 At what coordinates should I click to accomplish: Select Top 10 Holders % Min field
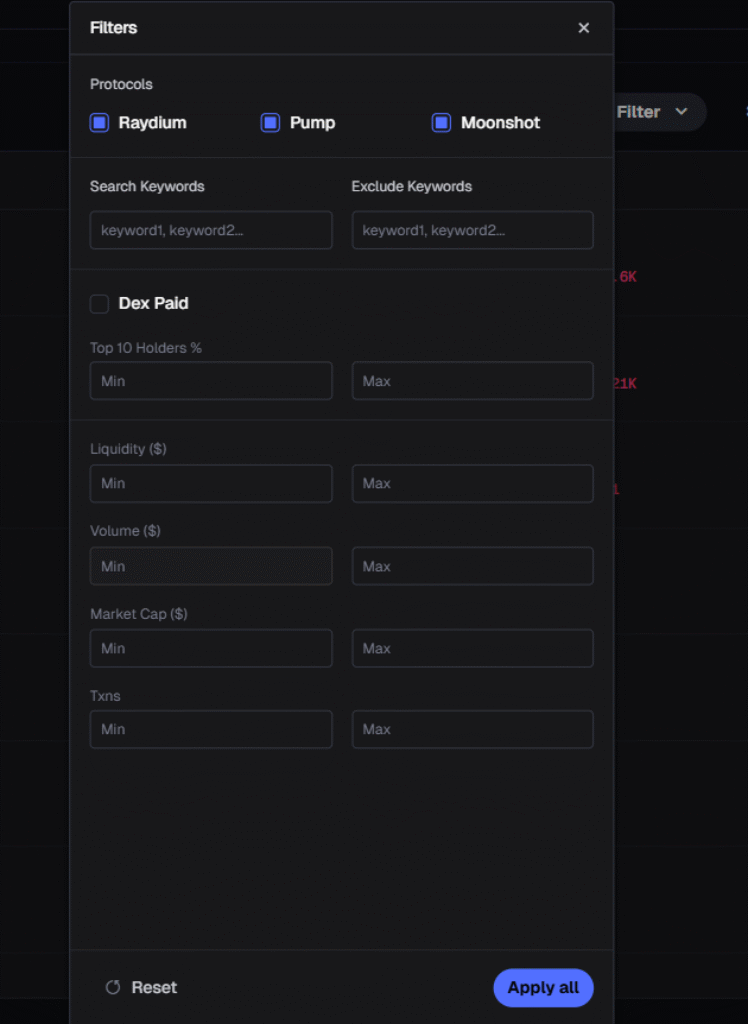pos(211,381)
